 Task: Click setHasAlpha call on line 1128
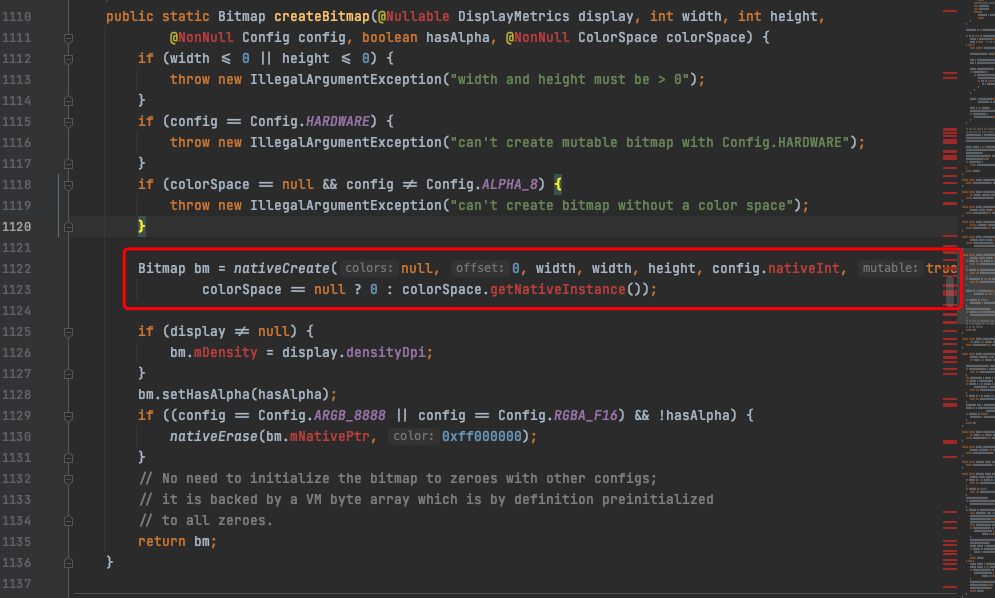[206, 394]
